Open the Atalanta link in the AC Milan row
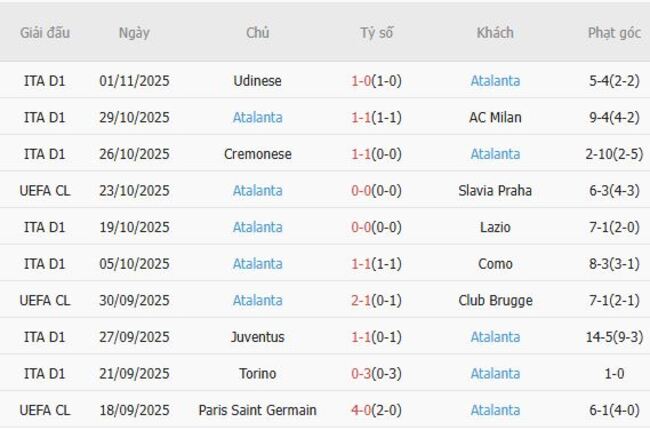650x430 pixels. 257,117
